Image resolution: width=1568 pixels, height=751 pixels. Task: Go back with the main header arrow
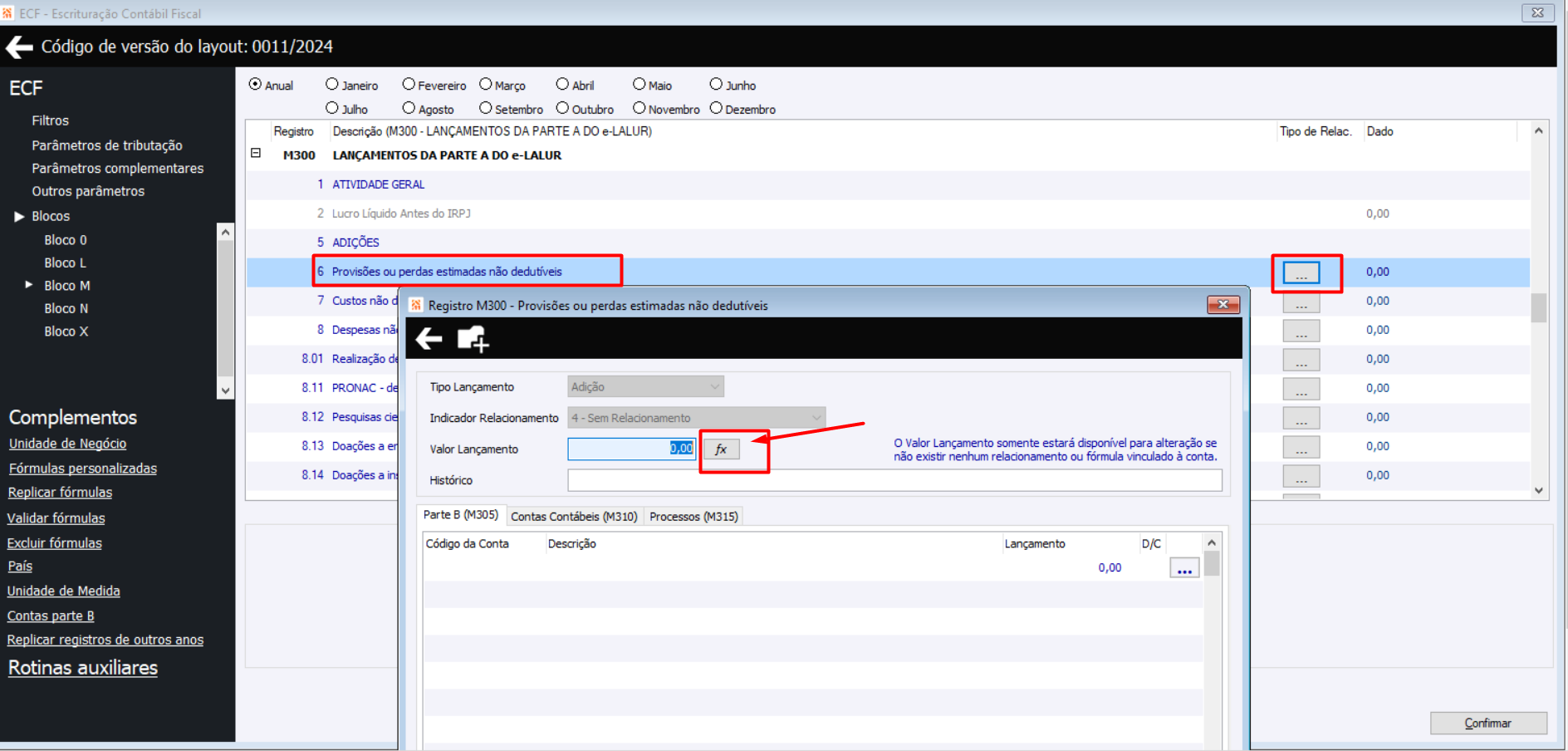tap(19, 47)
